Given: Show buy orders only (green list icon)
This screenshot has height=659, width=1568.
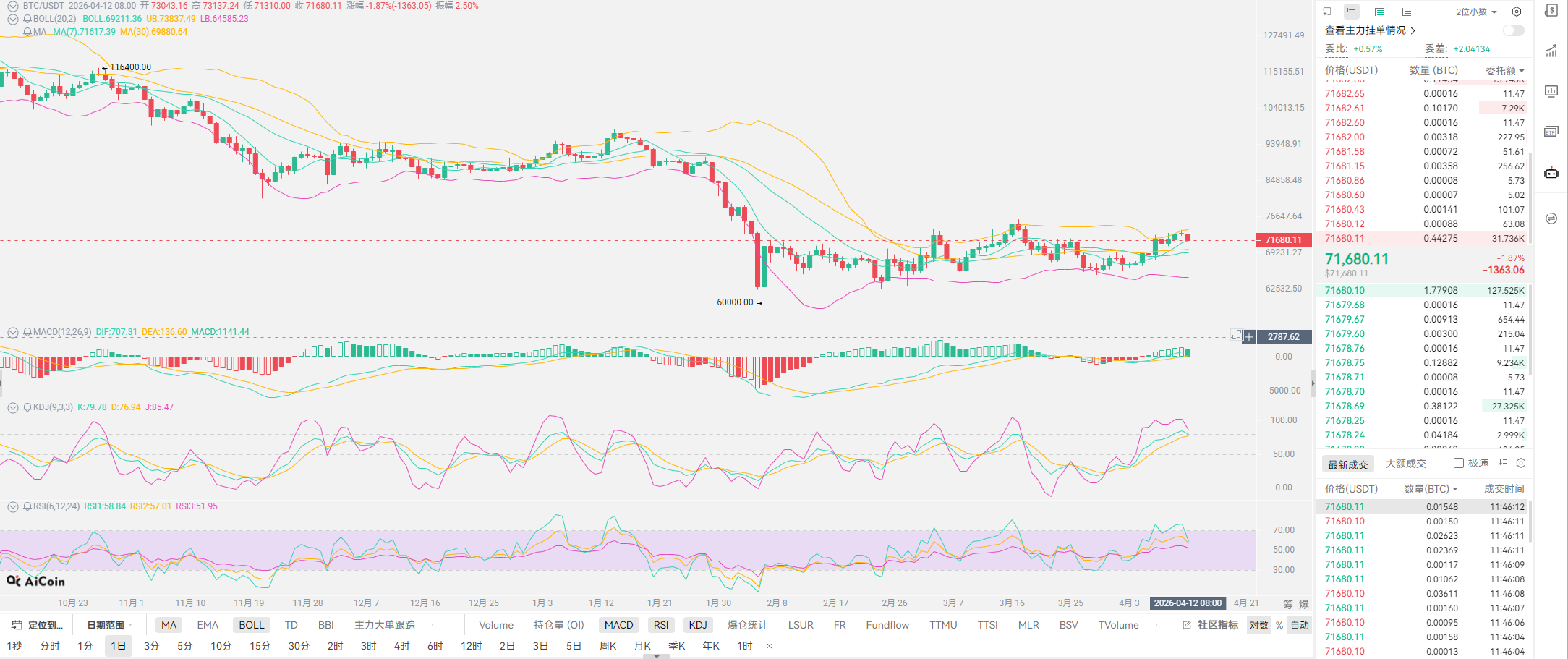Looking at the screenshot, I should pos(1379,12).
